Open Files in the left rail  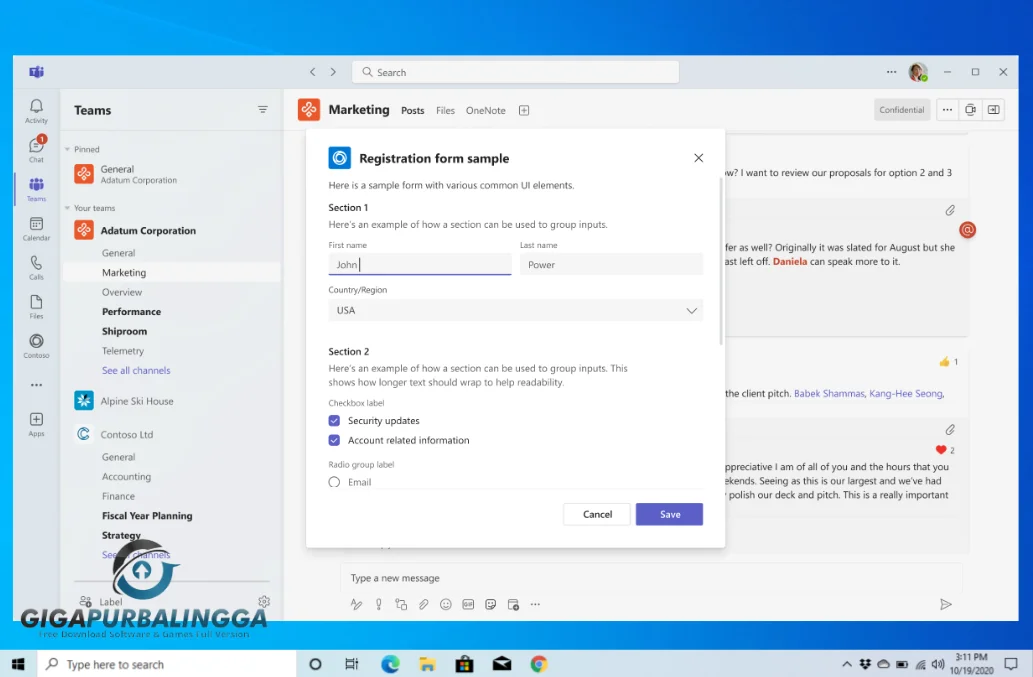tap(36, 307)
